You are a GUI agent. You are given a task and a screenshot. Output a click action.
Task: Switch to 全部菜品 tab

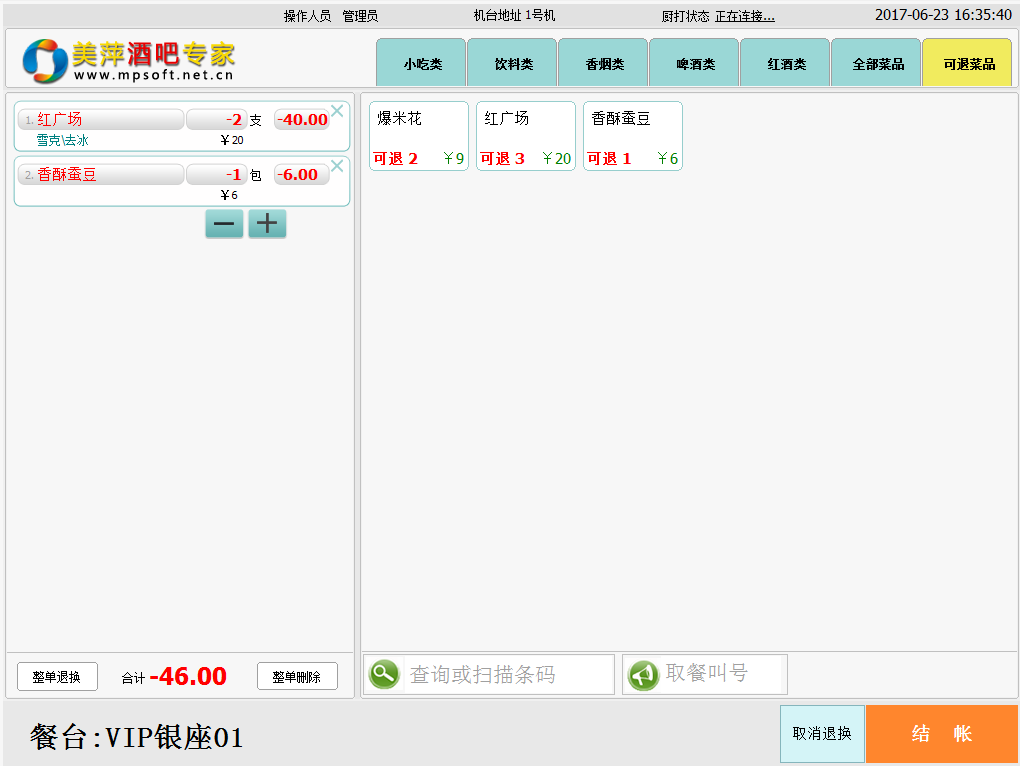[x=877, y=64]
